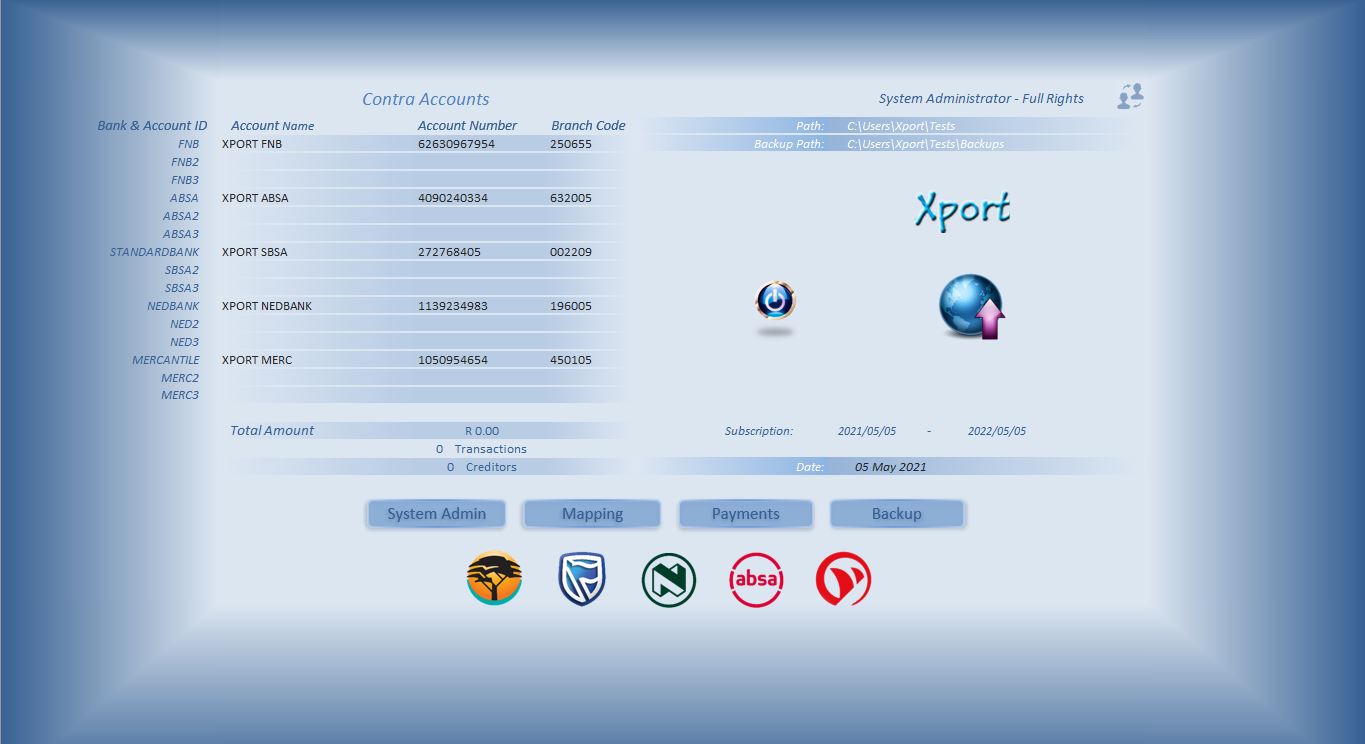Click the ABSA account number 4090240334

coord(453,198)
